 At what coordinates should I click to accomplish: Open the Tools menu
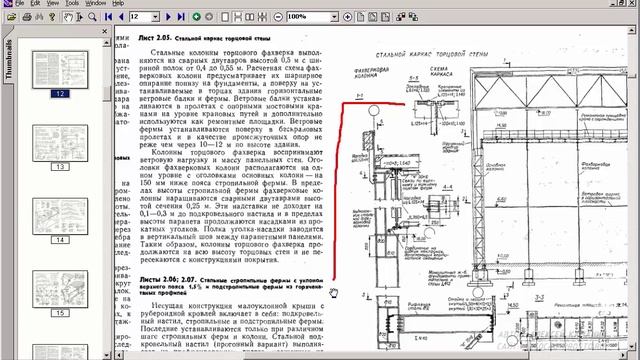pos(72,3)
